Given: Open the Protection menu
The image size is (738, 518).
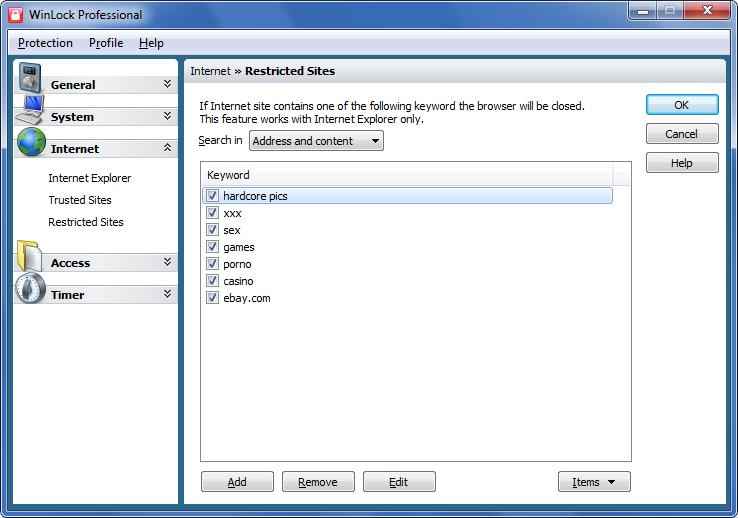Looking at the screenshot, I should point(45,43).
